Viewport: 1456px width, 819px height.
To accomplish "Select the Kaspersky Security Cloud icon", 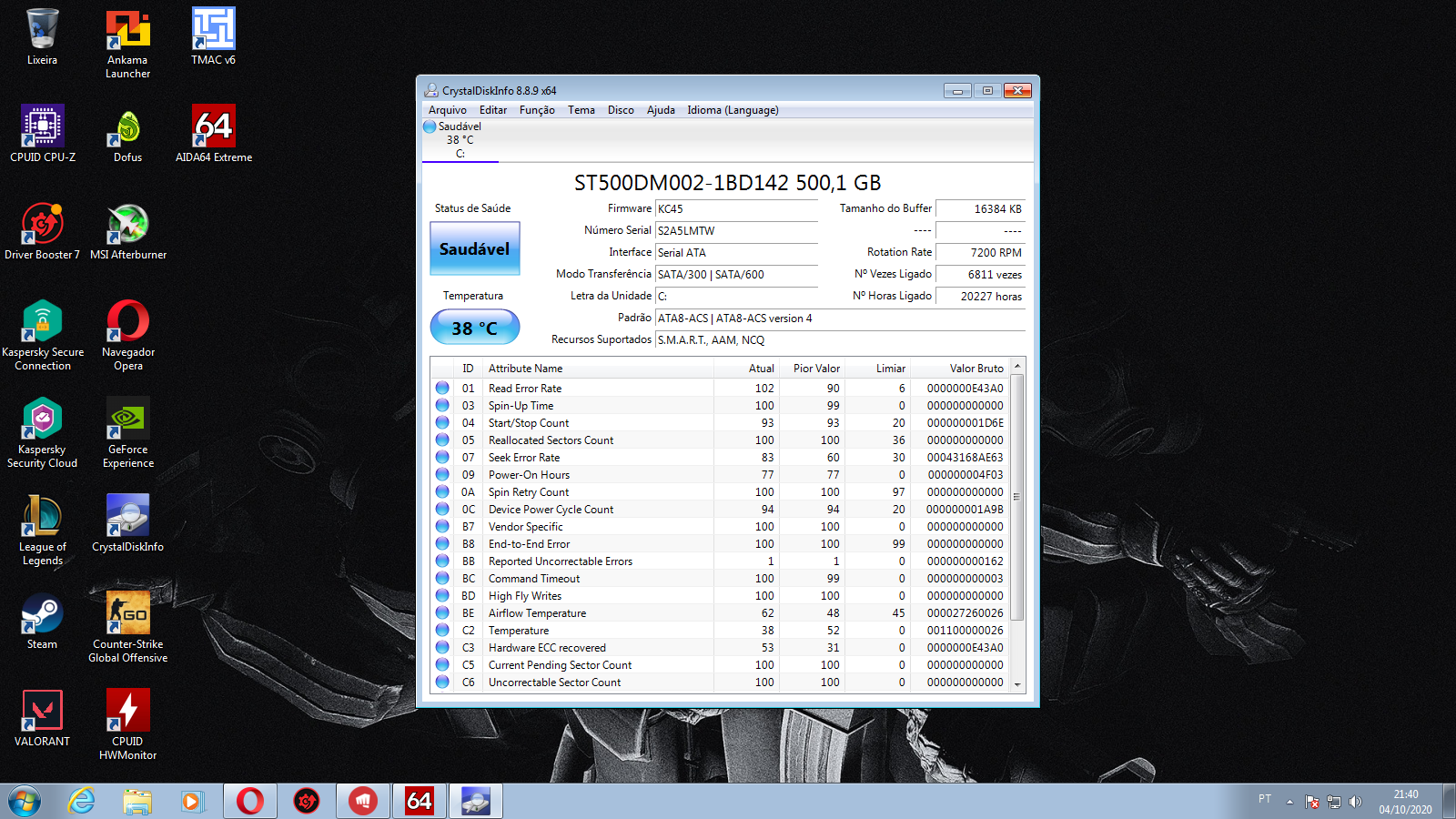I will [x=42, y=433].
